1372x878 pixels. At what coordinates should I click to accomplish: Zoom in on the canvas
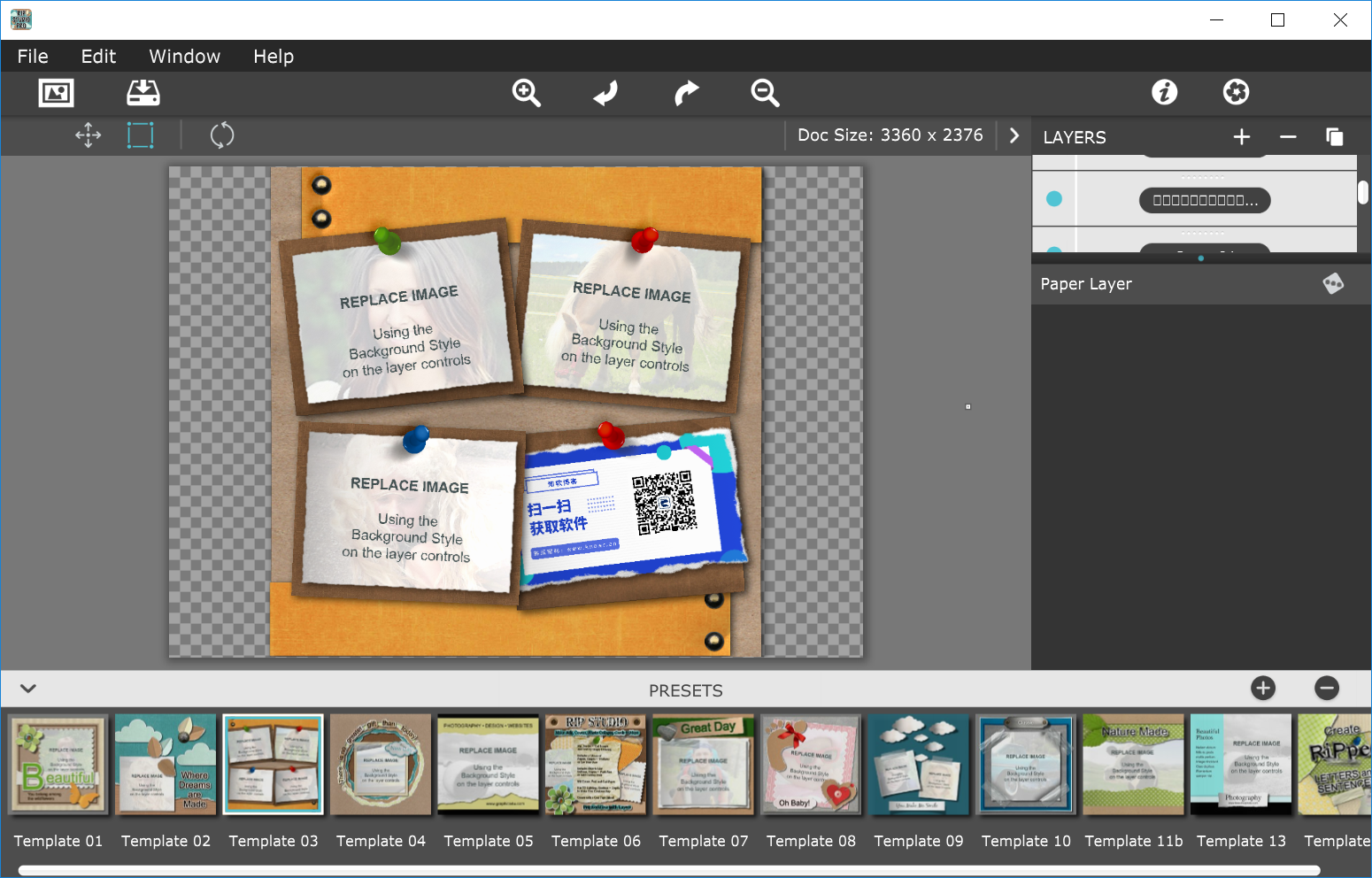click(x=527, y=92)
